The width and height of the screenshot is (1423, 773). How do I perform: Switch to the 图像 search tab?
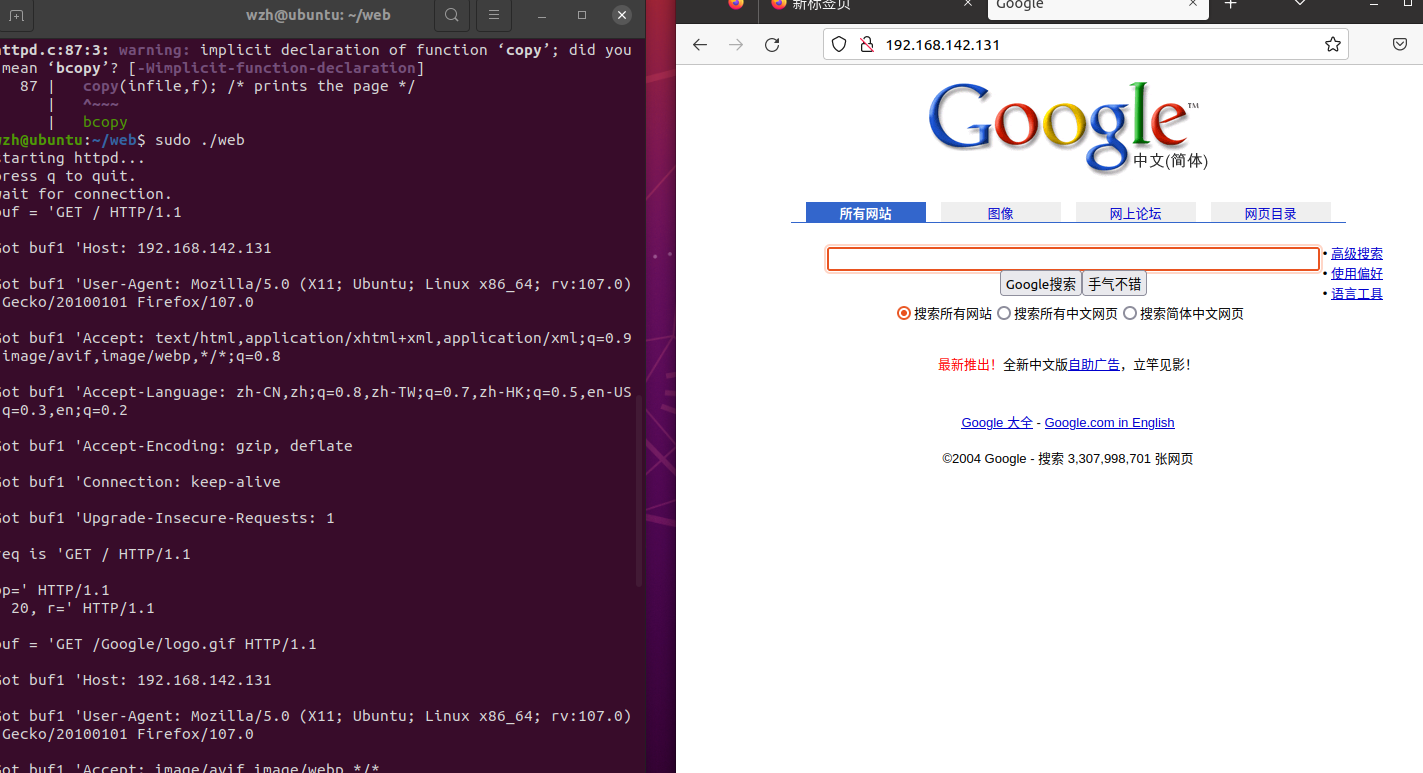[x=1001, y=213]
